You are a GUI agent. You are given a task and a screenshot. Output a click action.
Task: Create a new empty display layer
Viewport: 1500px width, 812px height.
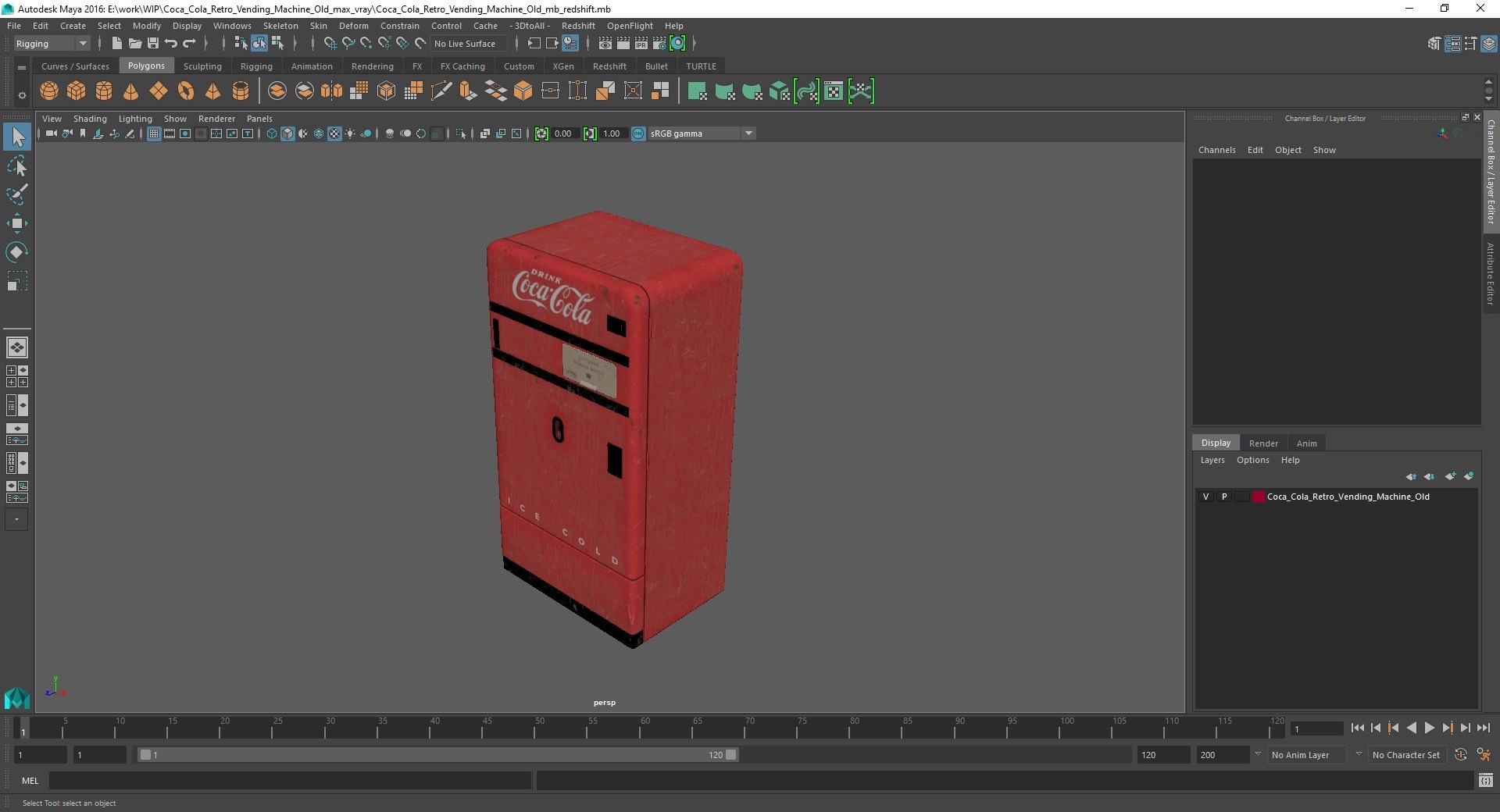click(1450, 476)
